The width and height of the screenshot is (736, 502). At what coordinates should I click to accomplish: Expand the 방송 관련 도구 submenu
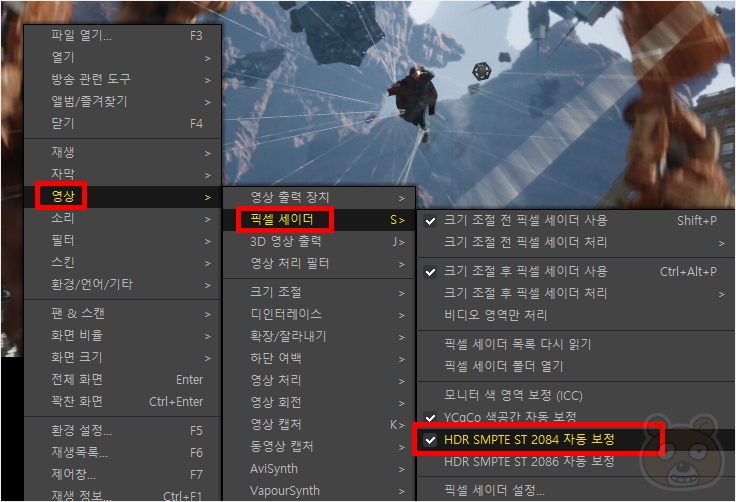tap(123, 80)
